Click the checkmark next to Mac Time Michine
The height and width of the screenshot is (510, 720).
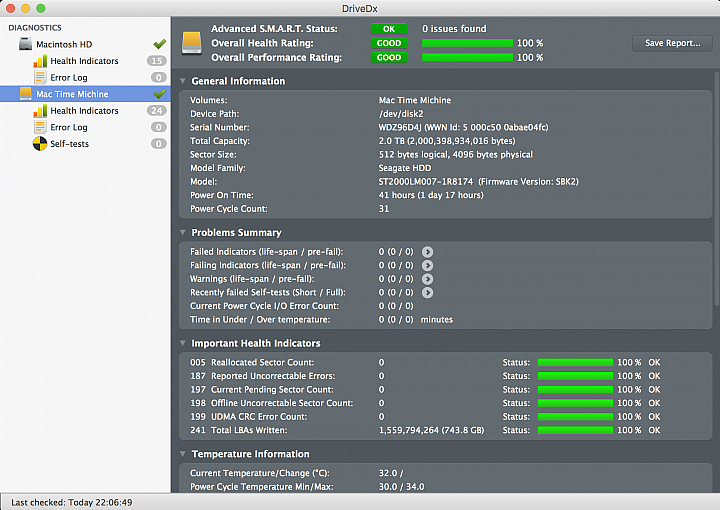(159, 93)
